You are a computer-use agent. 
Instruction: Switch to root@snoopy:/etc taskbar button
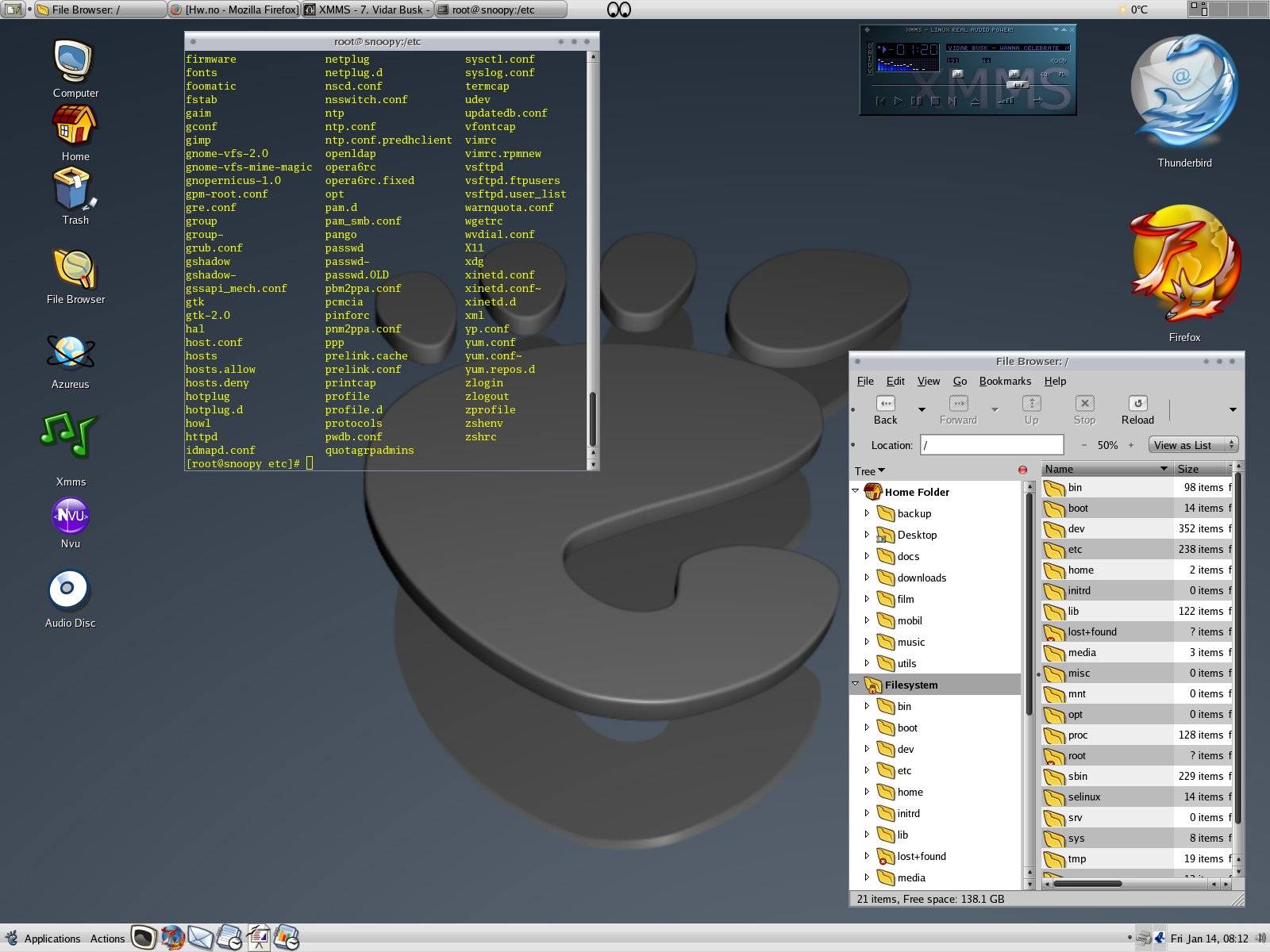tap(501, 10)
